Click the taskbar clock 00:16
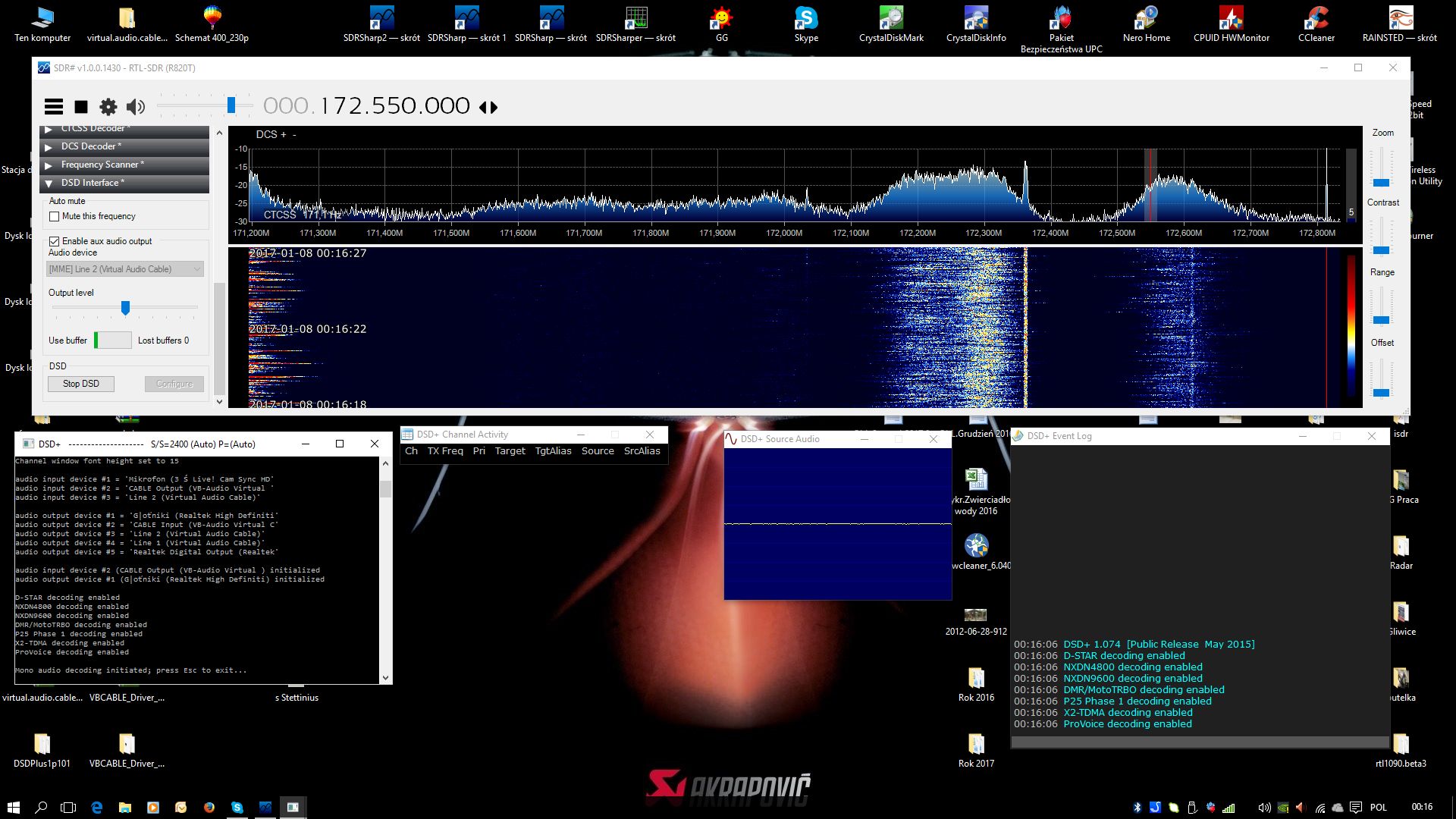Screen dimensions: 1456x819 tap(1422, 807)
